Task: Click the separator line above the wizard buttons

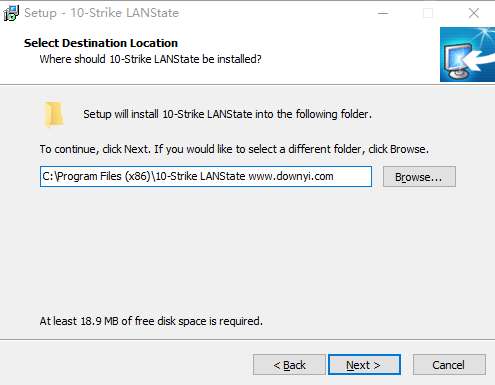Action: point(247,340)
